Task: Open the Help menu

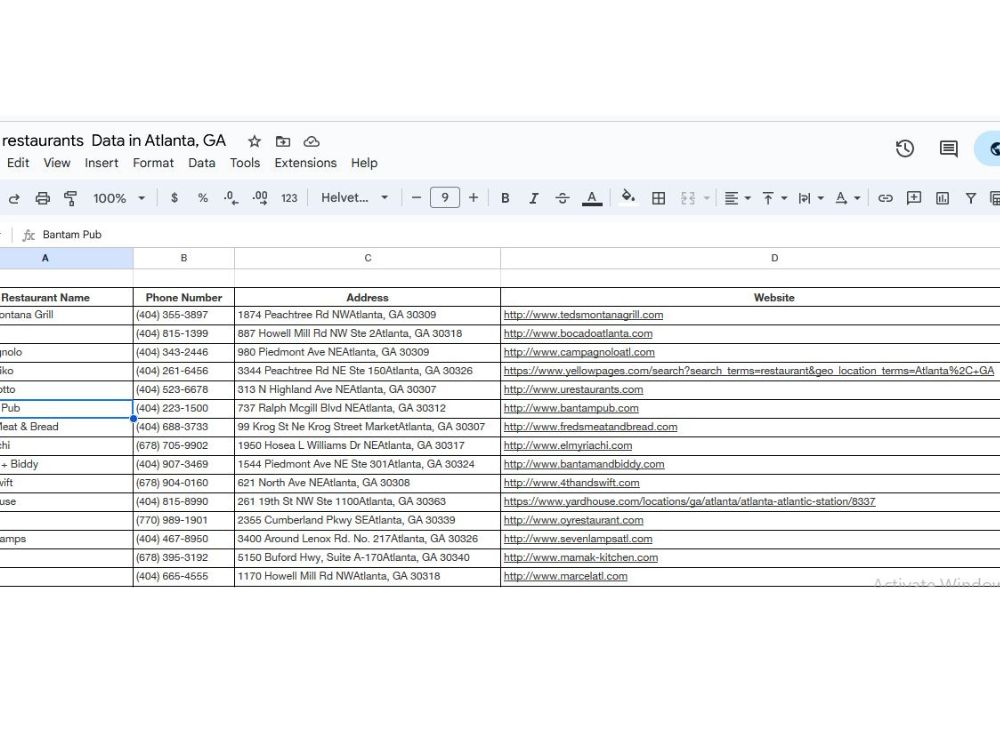Action: (364, 163)
